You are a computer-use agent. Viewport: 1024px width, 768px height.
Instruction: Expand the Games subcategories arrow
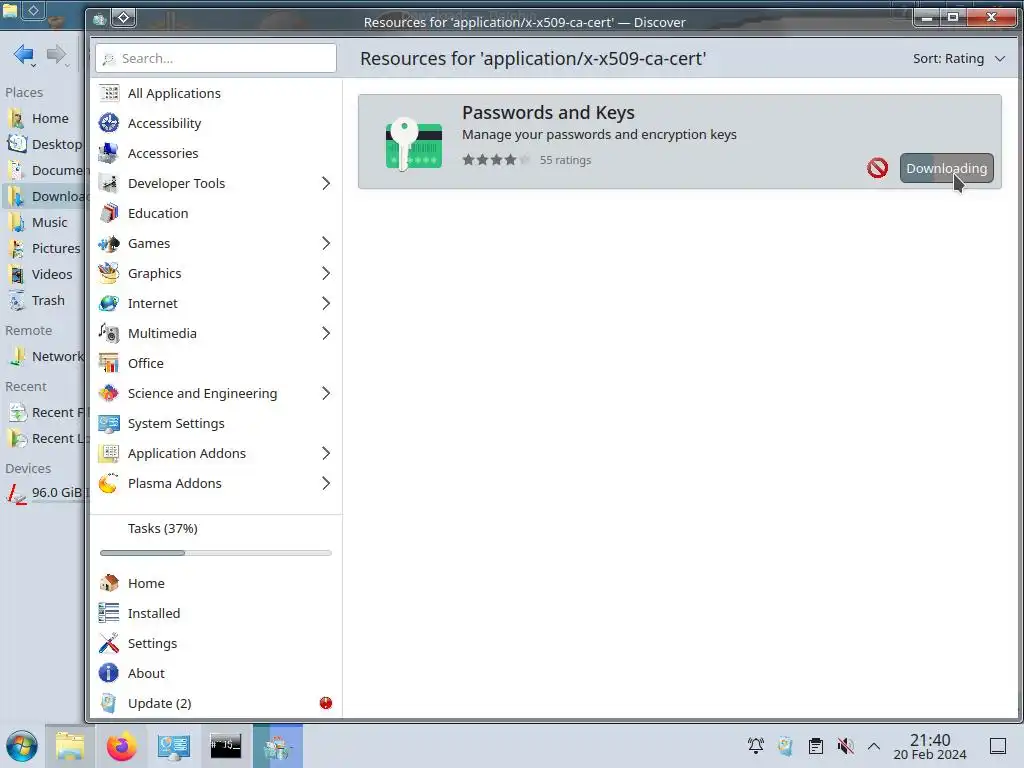click(x=326, y=244)
